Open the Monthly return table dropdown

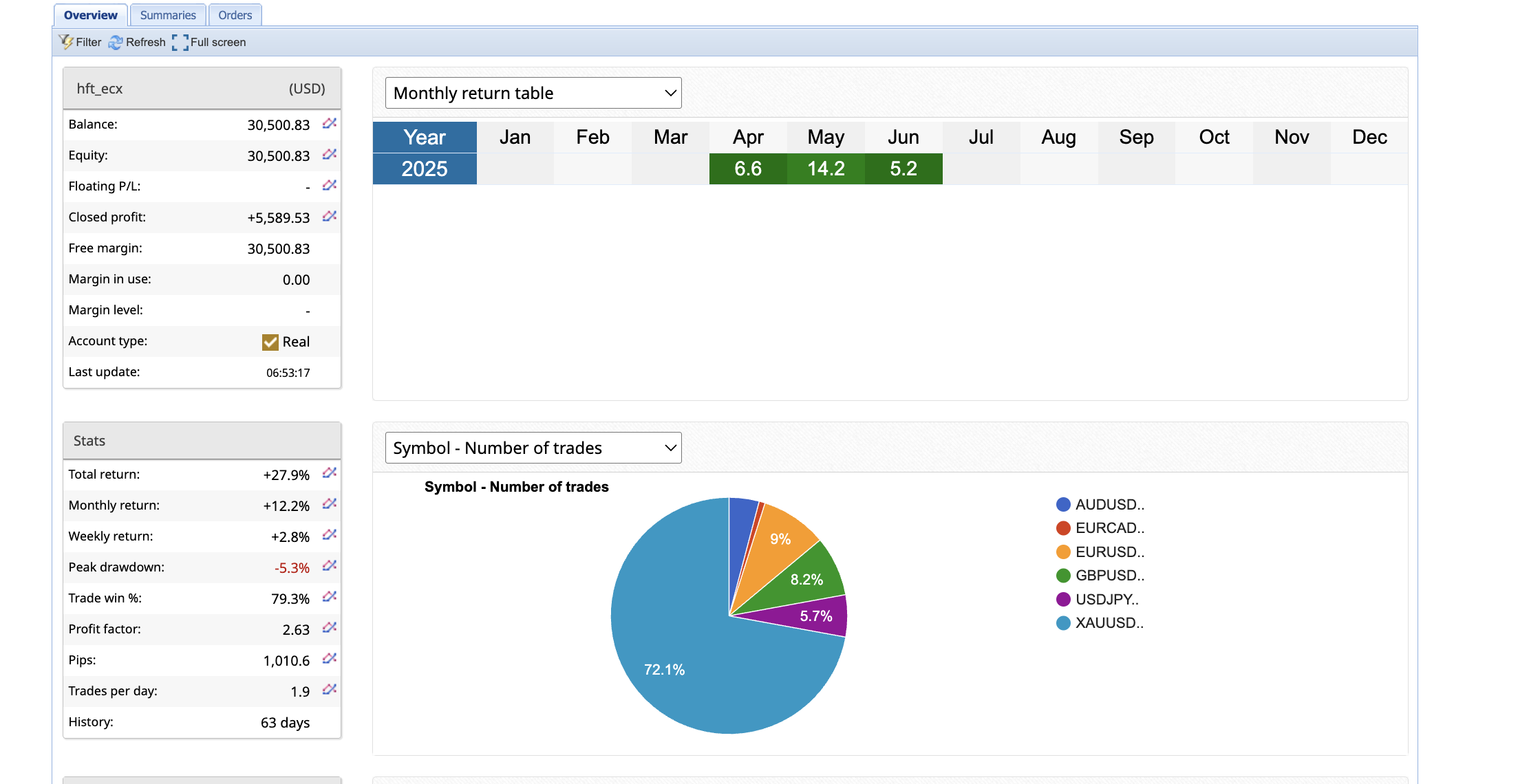pos(533,93)
